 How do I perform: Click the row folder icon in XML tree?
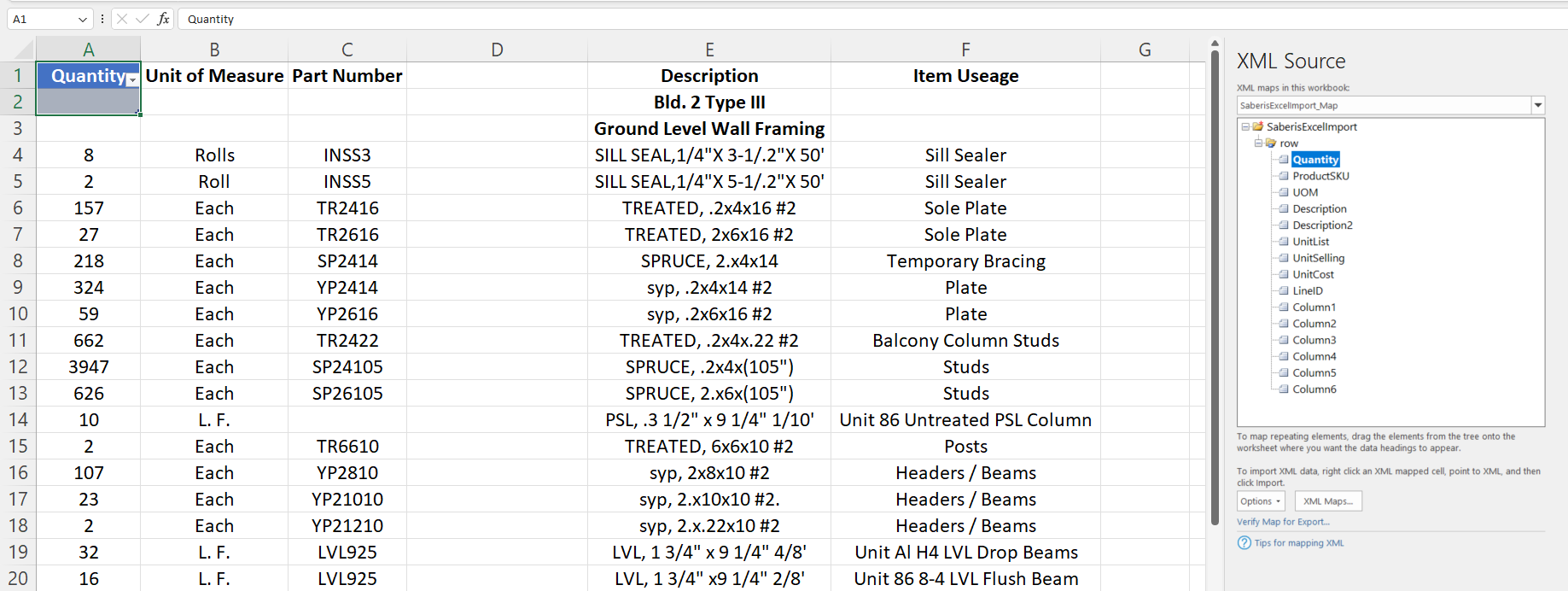point(1271,143)
